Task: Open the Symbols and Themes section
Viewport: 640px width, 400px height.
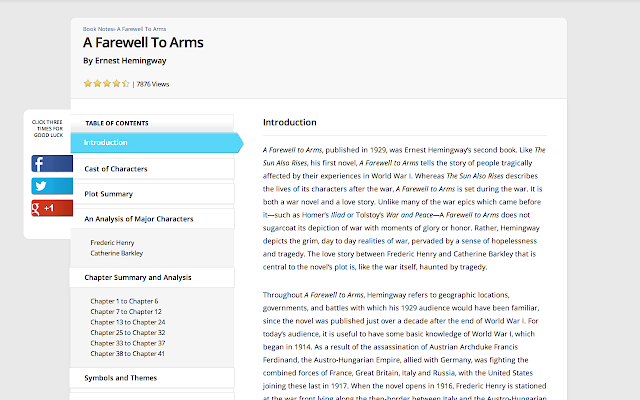Action: tap(152, 378)
